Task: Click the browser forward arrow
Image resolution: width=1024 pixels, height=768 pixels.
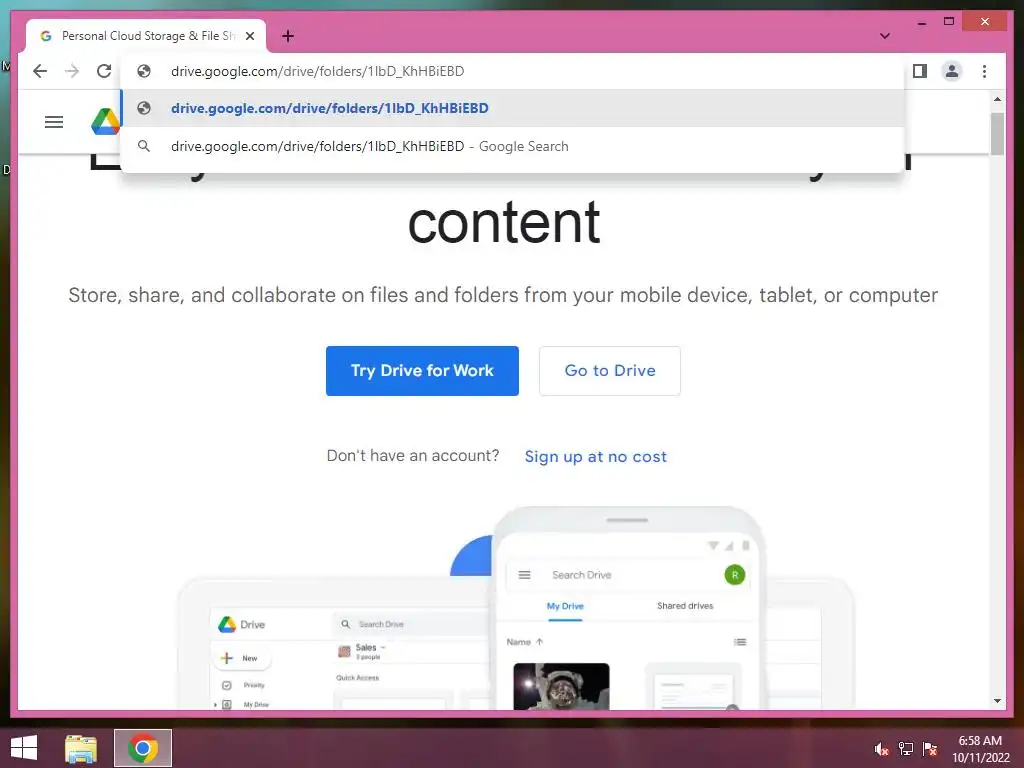Action: pyautogui.click(x=72, y=71)
